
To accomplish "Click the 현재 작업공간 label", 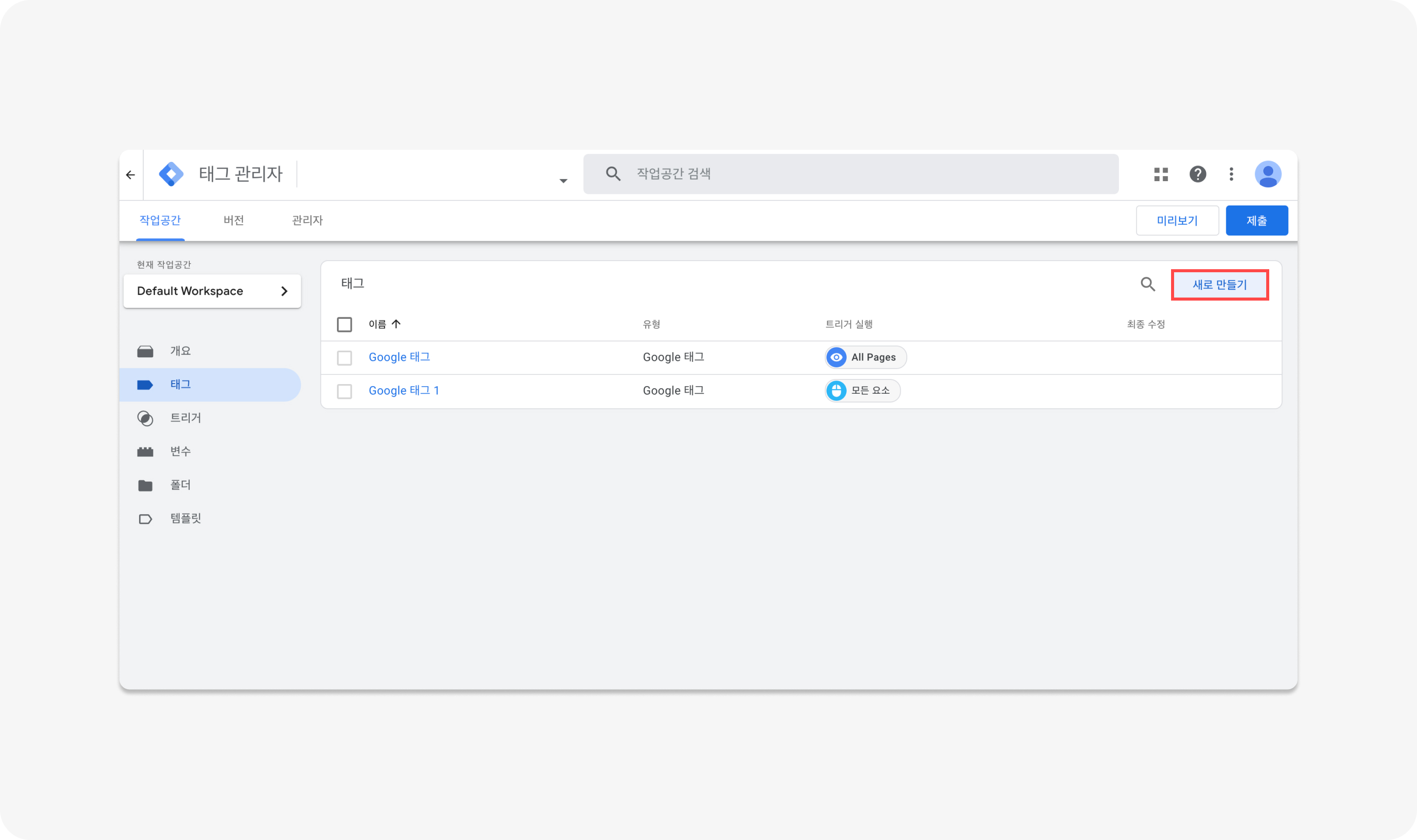I will coord(163,265).
